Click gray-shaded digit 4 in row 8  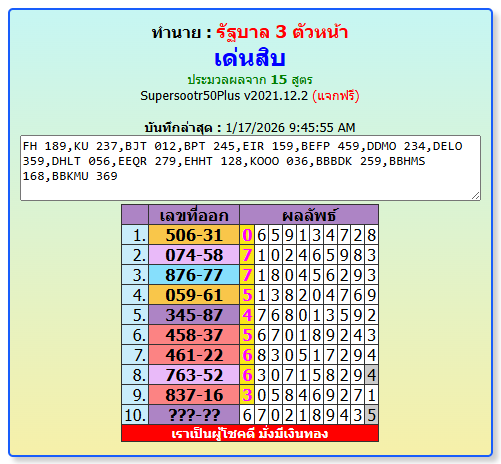coord(371,375)
